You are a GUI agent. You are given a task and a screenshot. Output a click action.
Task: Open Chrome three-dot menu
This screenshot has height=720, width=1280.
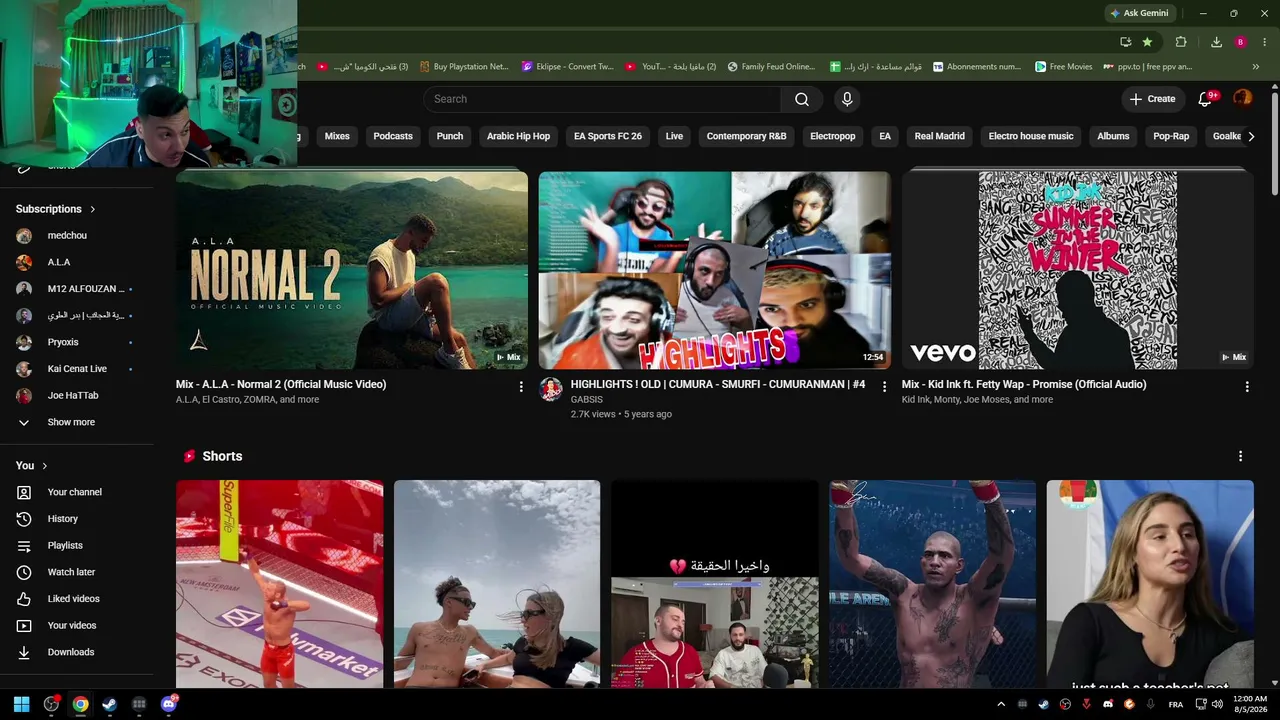click(x=1264, y=42)
